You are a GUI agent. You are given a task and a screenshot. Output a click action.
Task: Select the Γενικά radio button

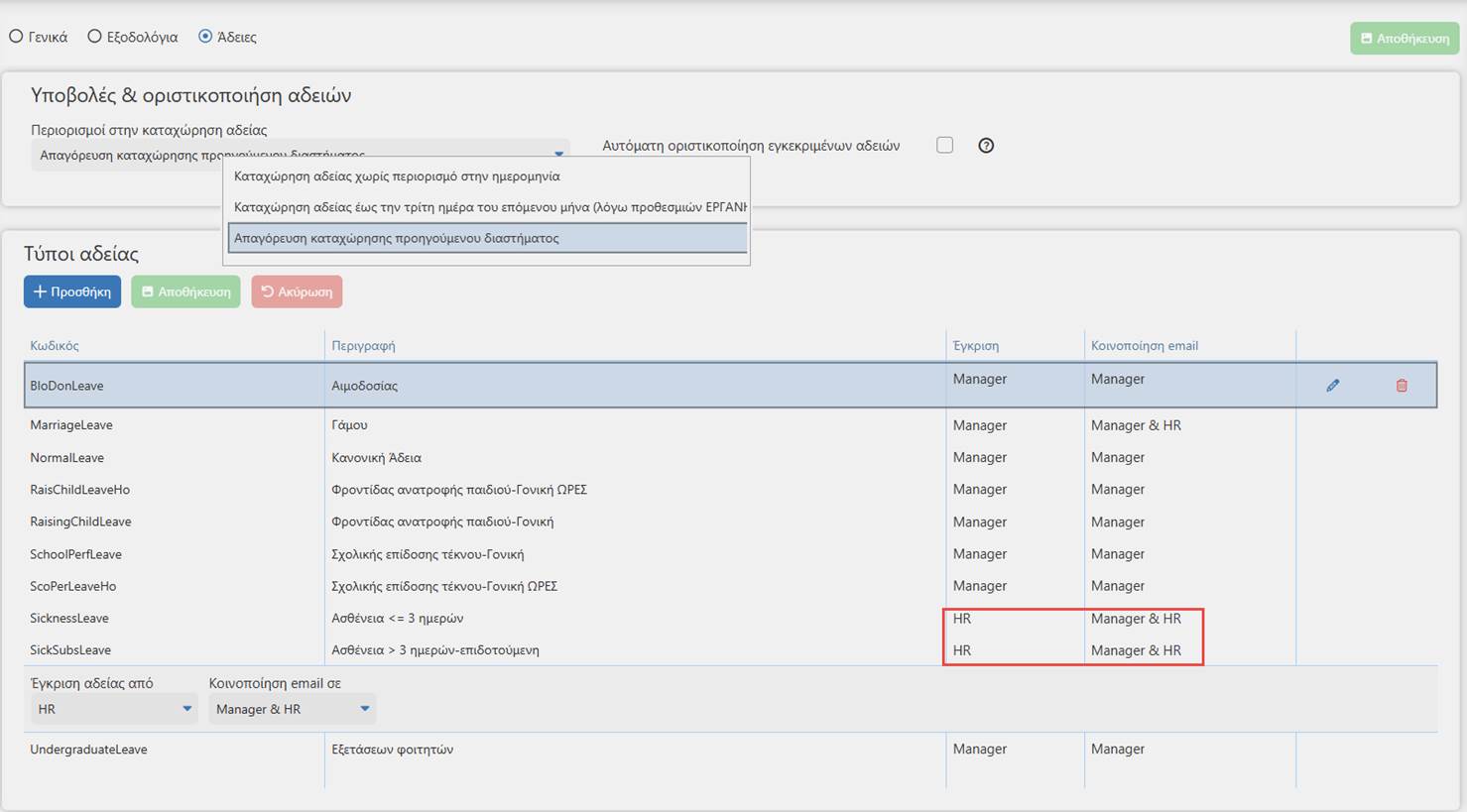click(16, 37)
